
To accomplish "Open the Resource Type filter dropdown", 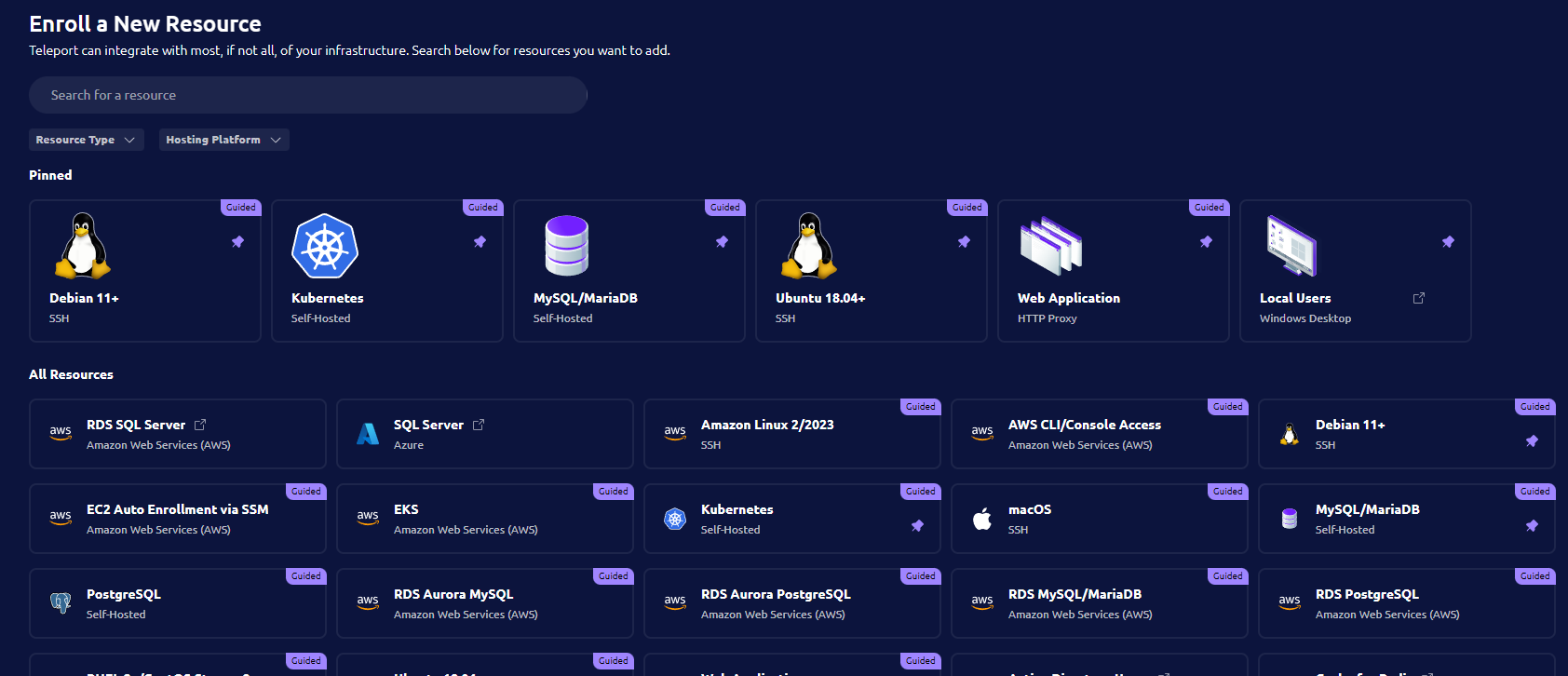I will tap(86, 140).
